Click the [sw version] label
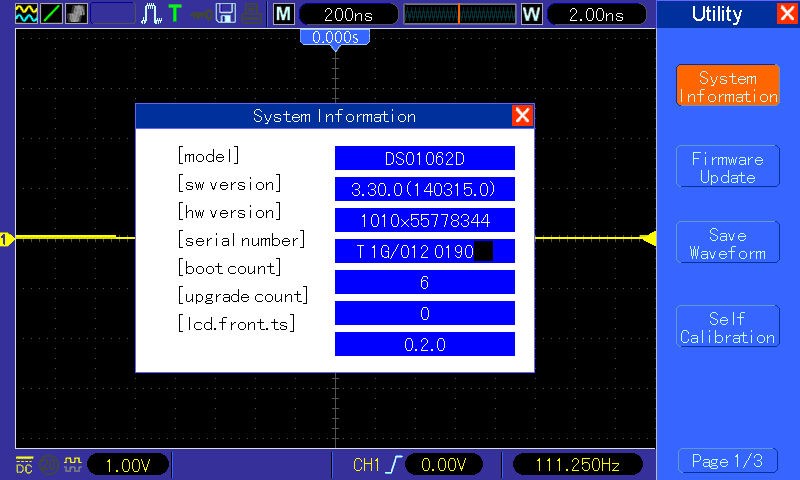The height and width of the screenshot is (480, 800). (x=229, y=184)
